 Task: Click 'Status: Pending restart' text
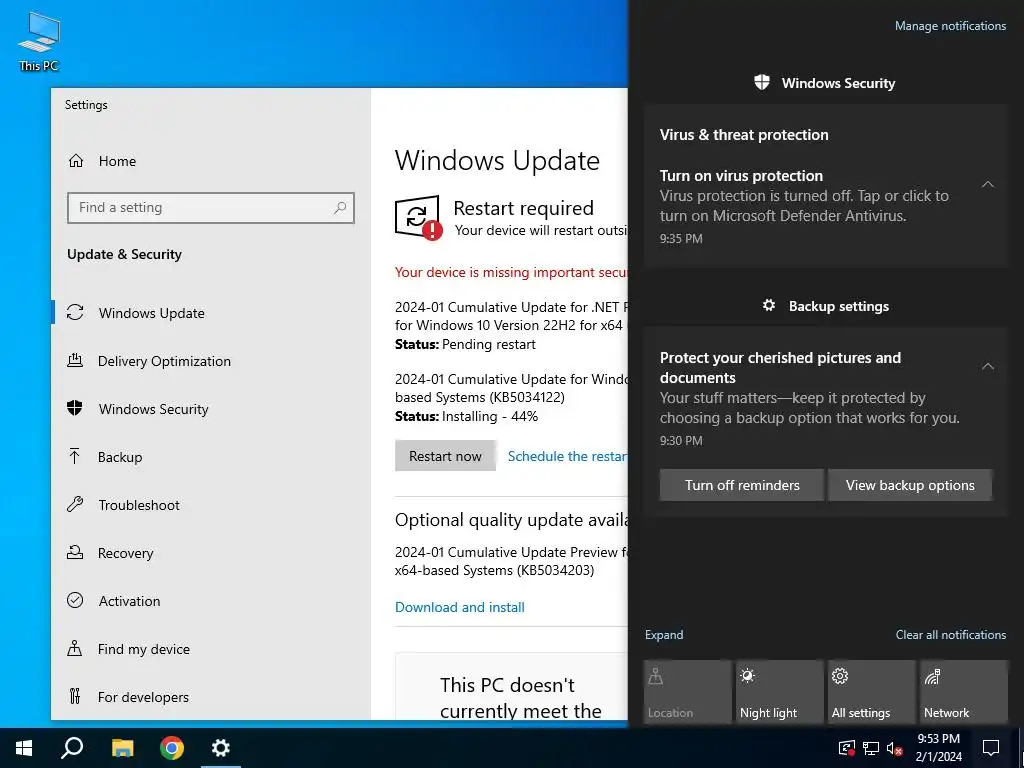click(465, 344)
